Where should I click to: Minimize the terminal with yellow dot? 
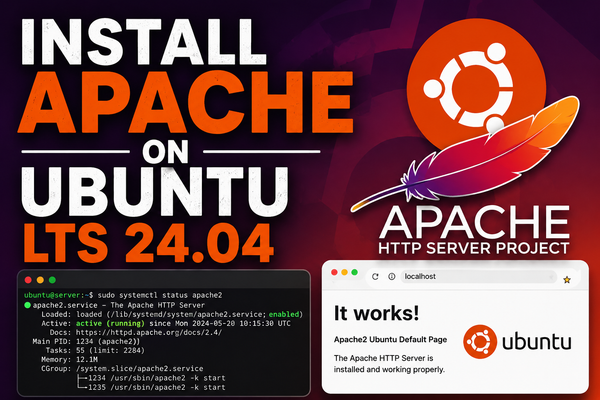click(x=40, y=280)
